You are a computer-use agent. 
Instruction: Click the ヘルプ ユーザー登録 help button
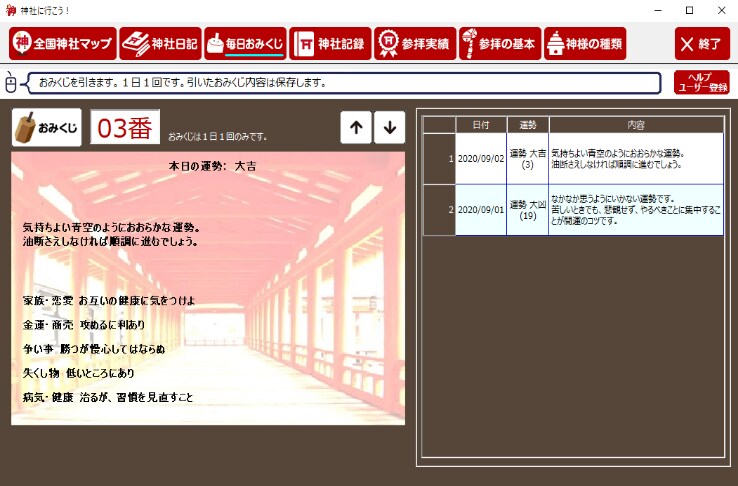coord(701,82)
